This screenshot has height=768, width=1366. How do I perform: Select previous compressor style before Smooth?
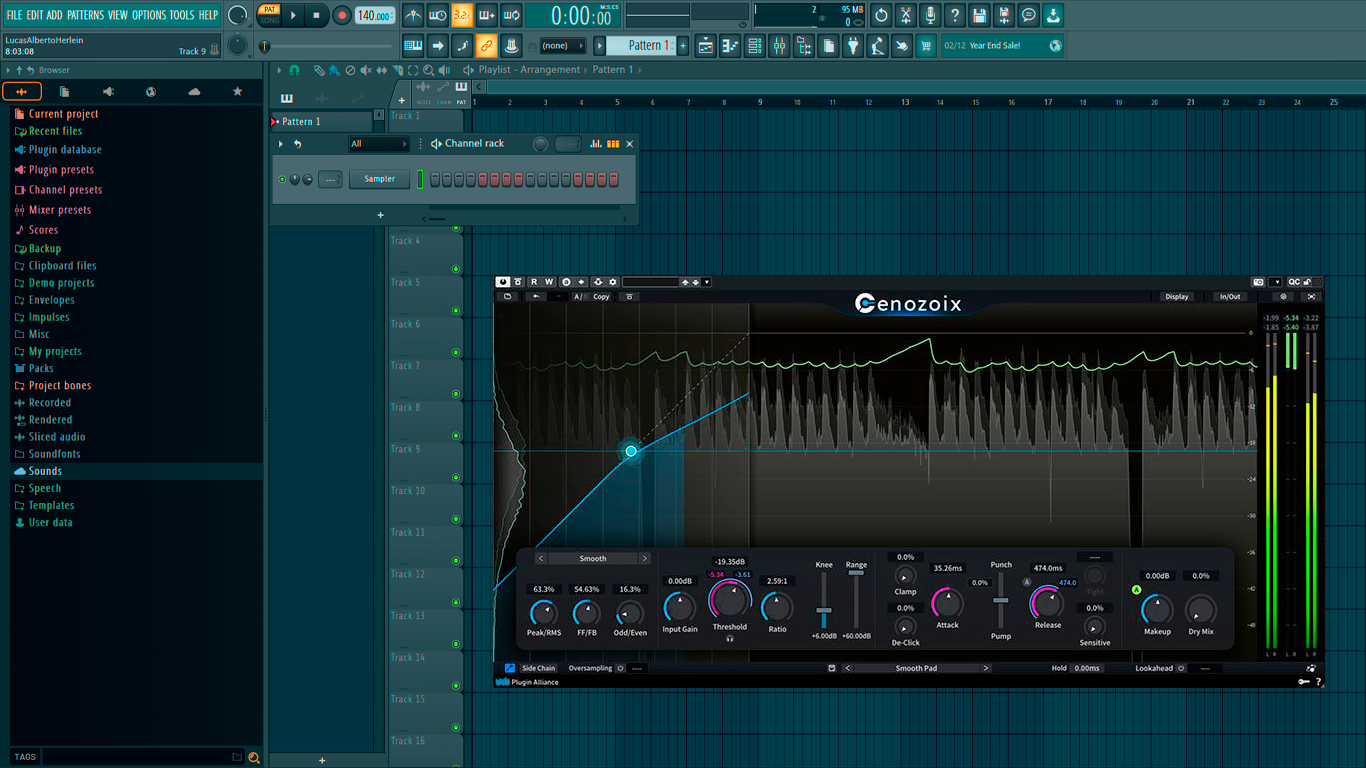(x=541, y=559)
